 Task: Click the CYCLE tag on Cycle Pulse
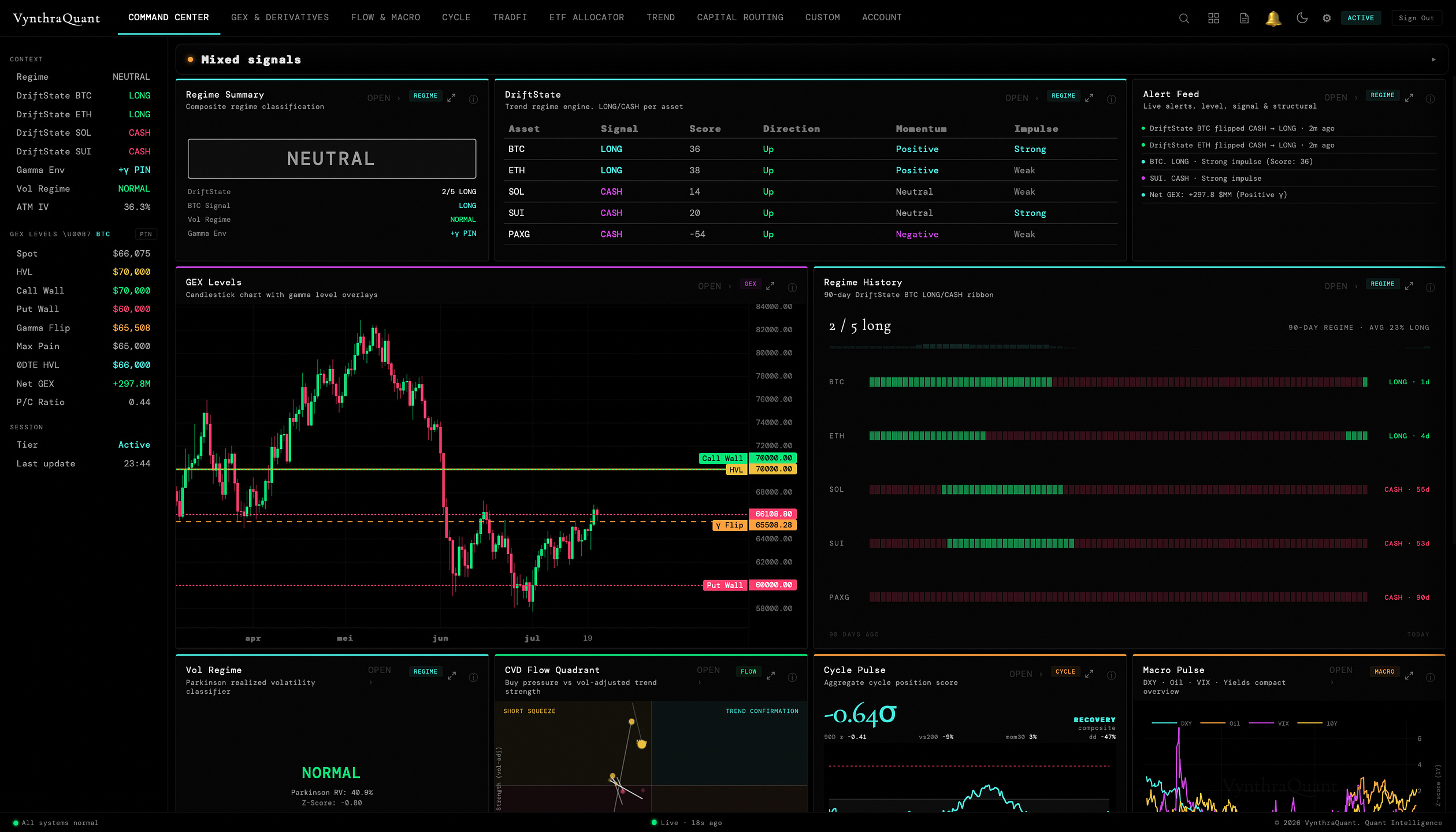click(x=1065, y=671)
